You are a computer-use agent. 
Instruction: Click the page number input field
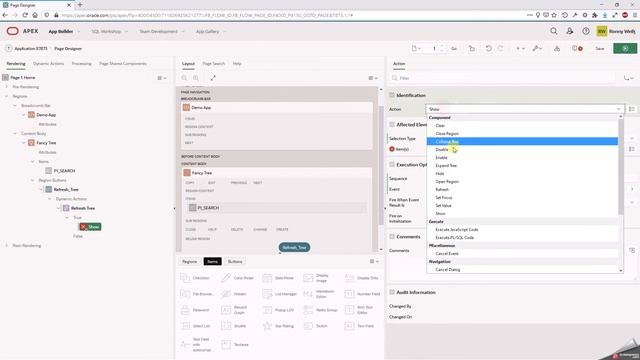pyautogui.click(x=435, y=48)
